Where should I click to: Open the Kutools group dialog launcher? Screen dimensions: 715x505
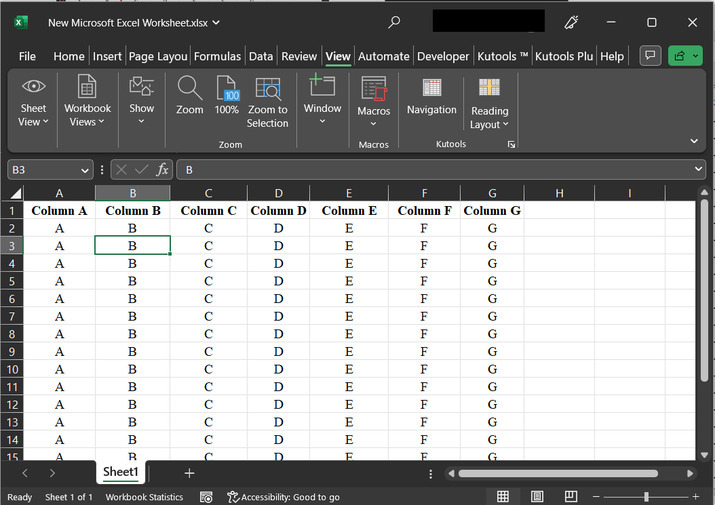tap(511, 144)
